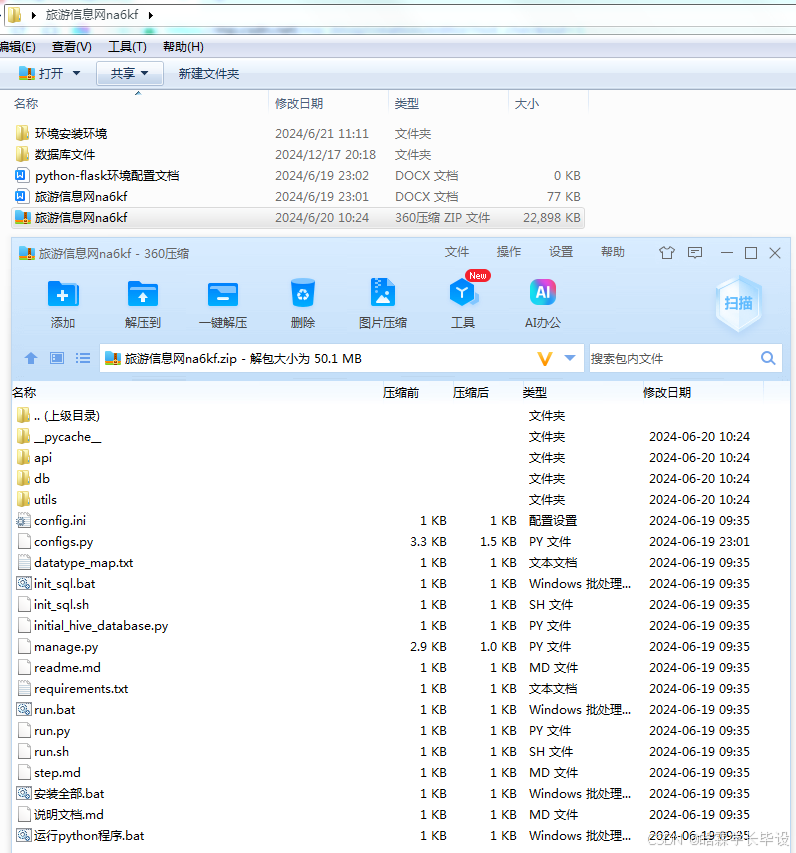Expand the breadcrumb arrow after 旅游信息网na6kf
Screen dimensions: 796x853
(151, 15)
